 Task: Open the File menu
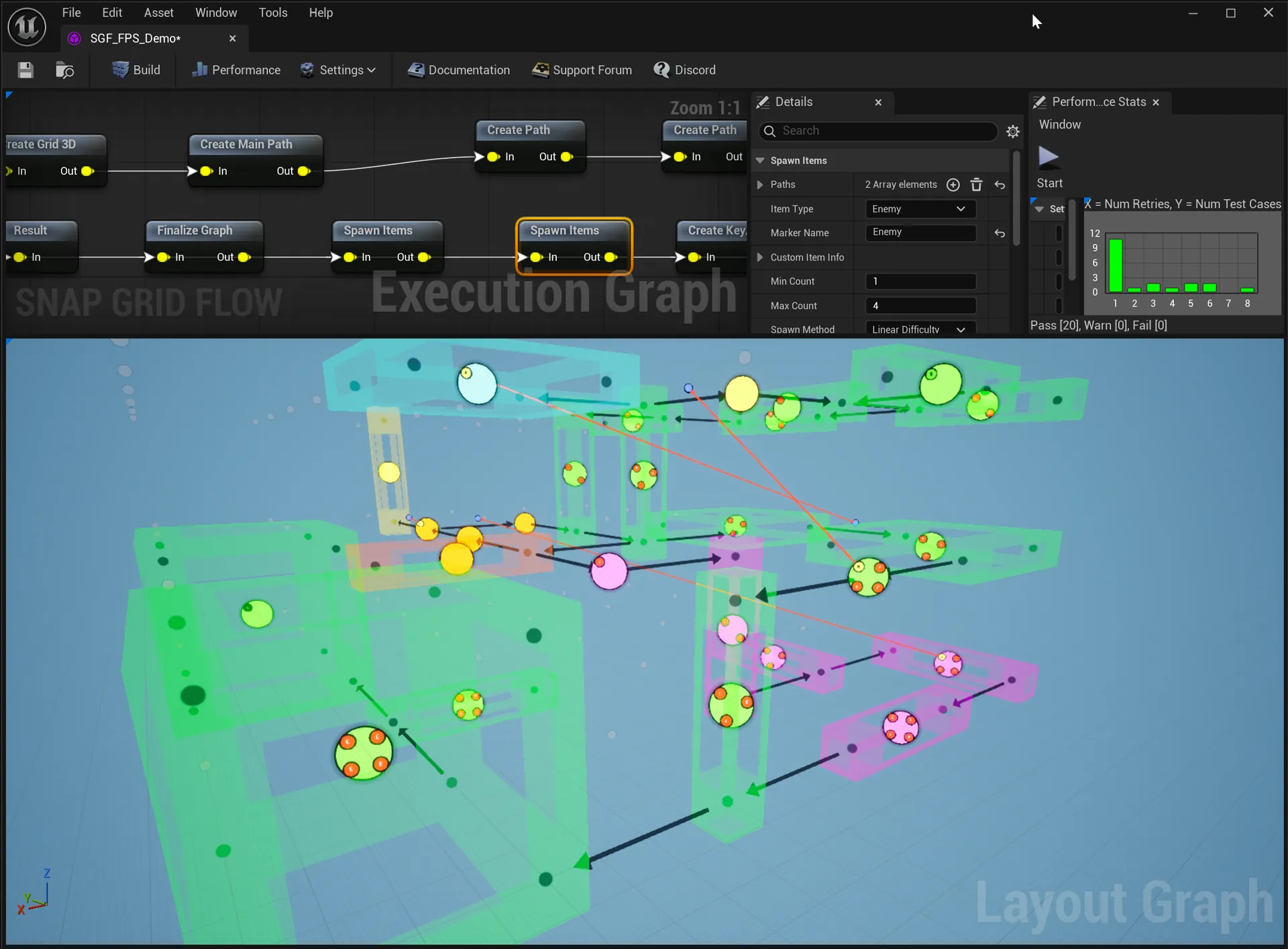point(71,13)
